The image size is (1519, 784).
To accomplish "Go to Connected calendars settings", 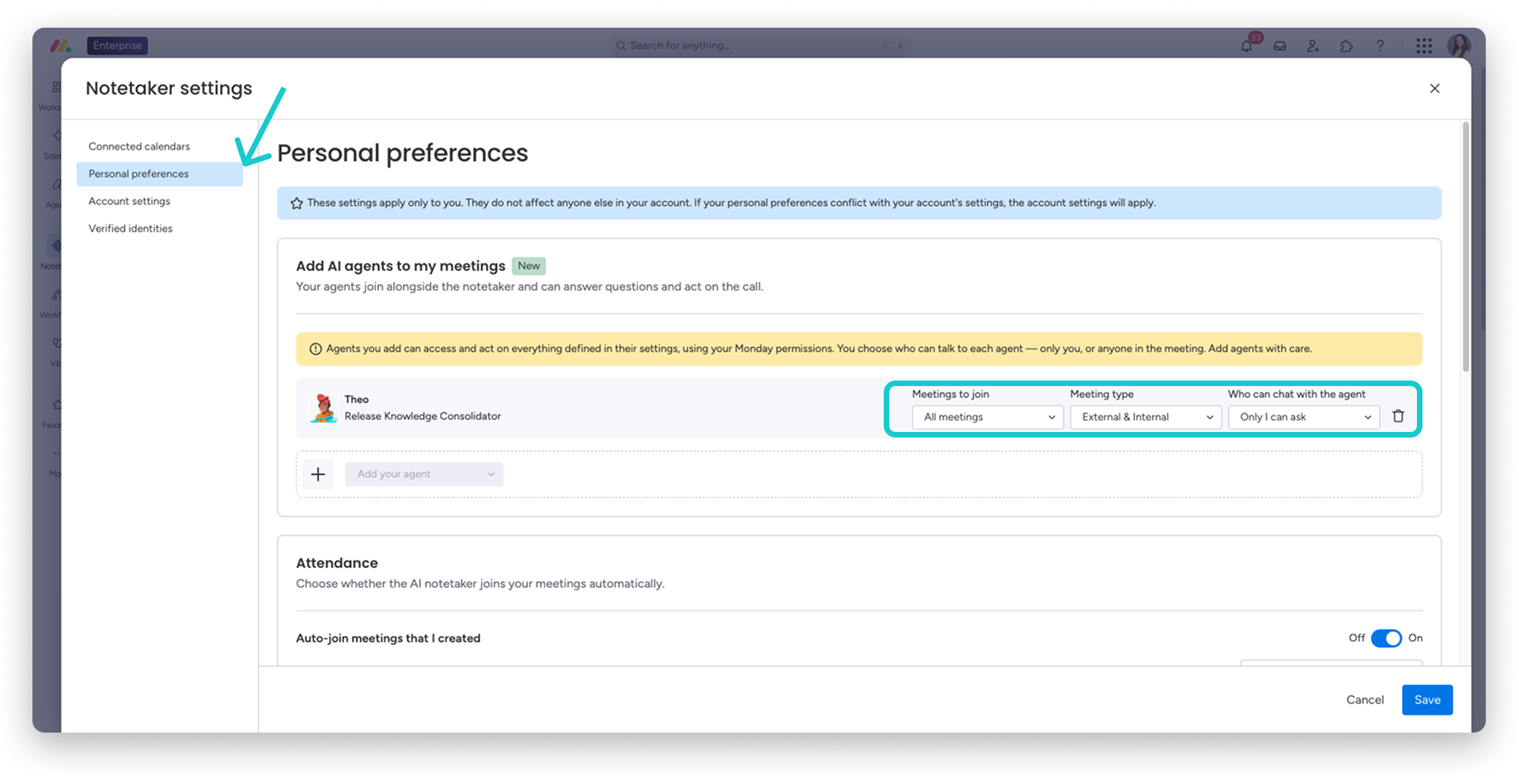I will click(139, 146).
